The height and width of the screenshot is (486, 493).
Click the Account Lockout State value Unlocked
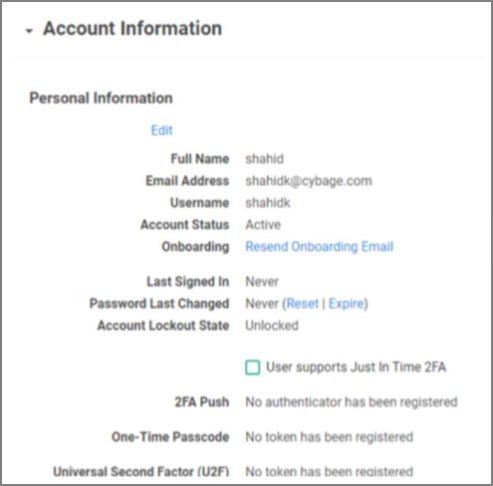pos(272,326)
